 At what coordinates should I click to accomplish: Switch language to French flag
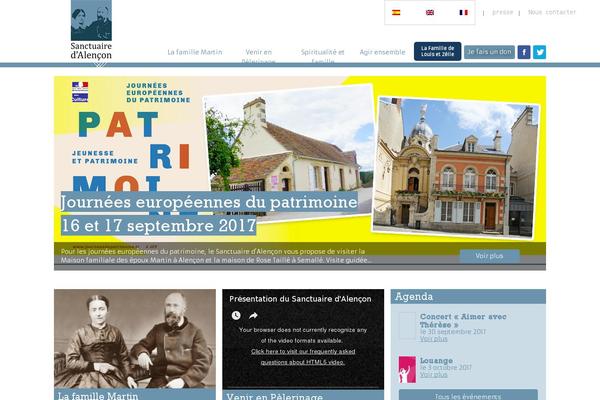coord(463,12)
